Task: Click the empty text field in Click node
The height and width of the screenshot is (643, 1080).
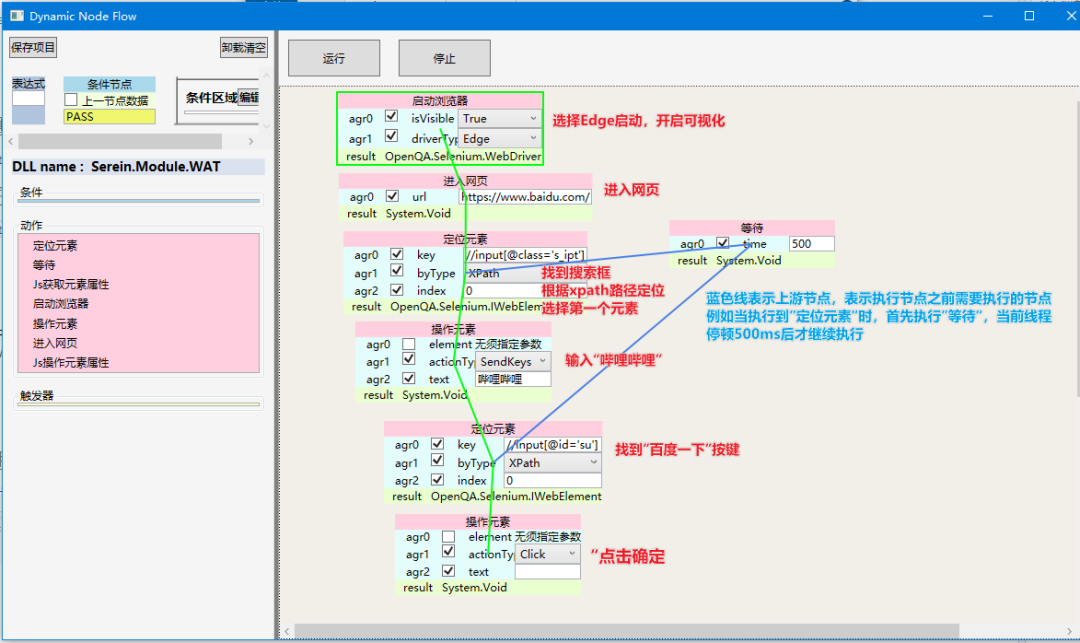Action: pyautogui.click(x=548, y=572)
